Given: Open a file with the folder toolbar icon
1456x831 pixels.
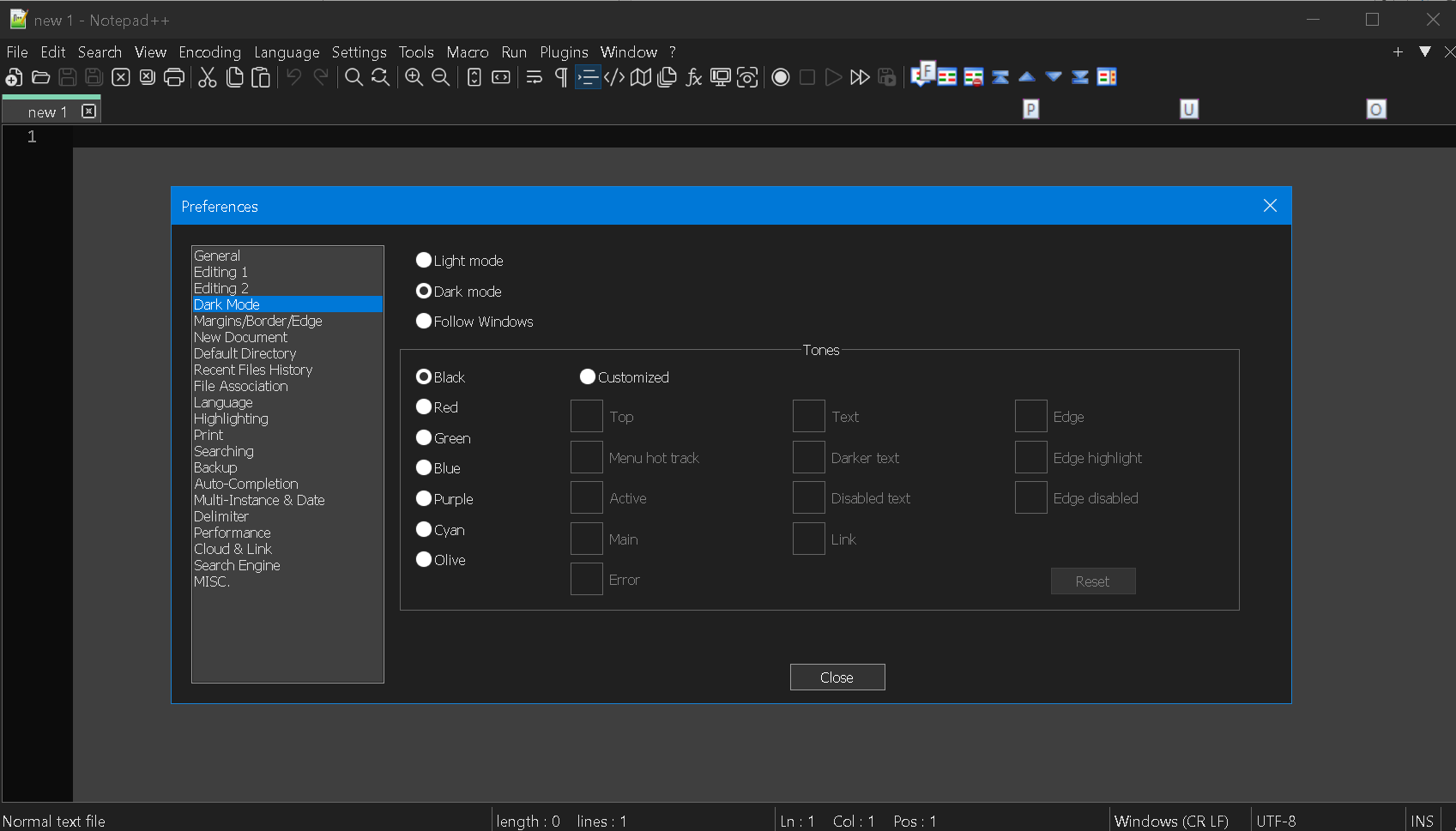Looking at the screenshot, I should coord(40,77).
